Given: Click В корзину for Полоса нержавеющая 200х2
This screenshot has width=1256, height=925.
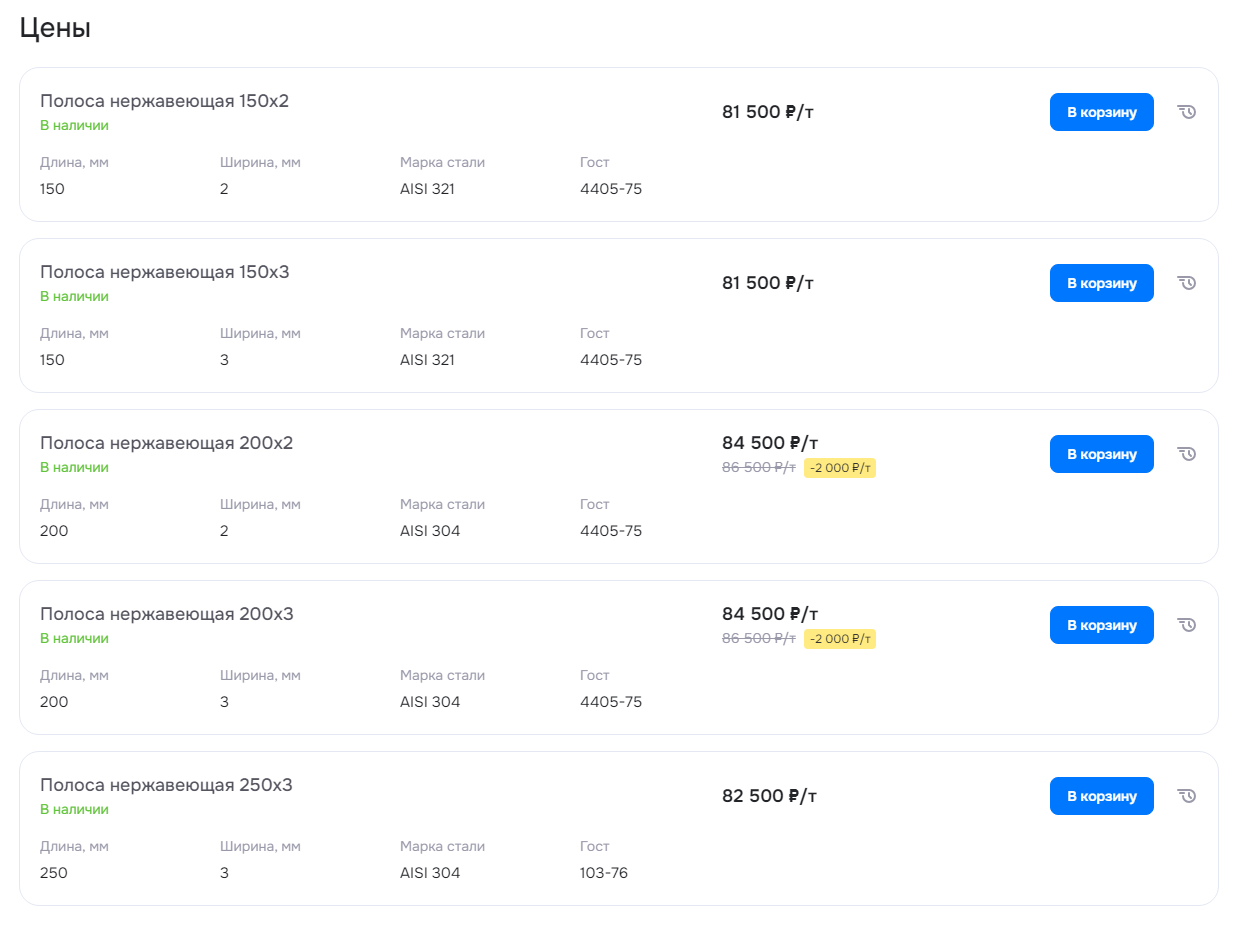Looking at the screenshot, I should 1102,454.
